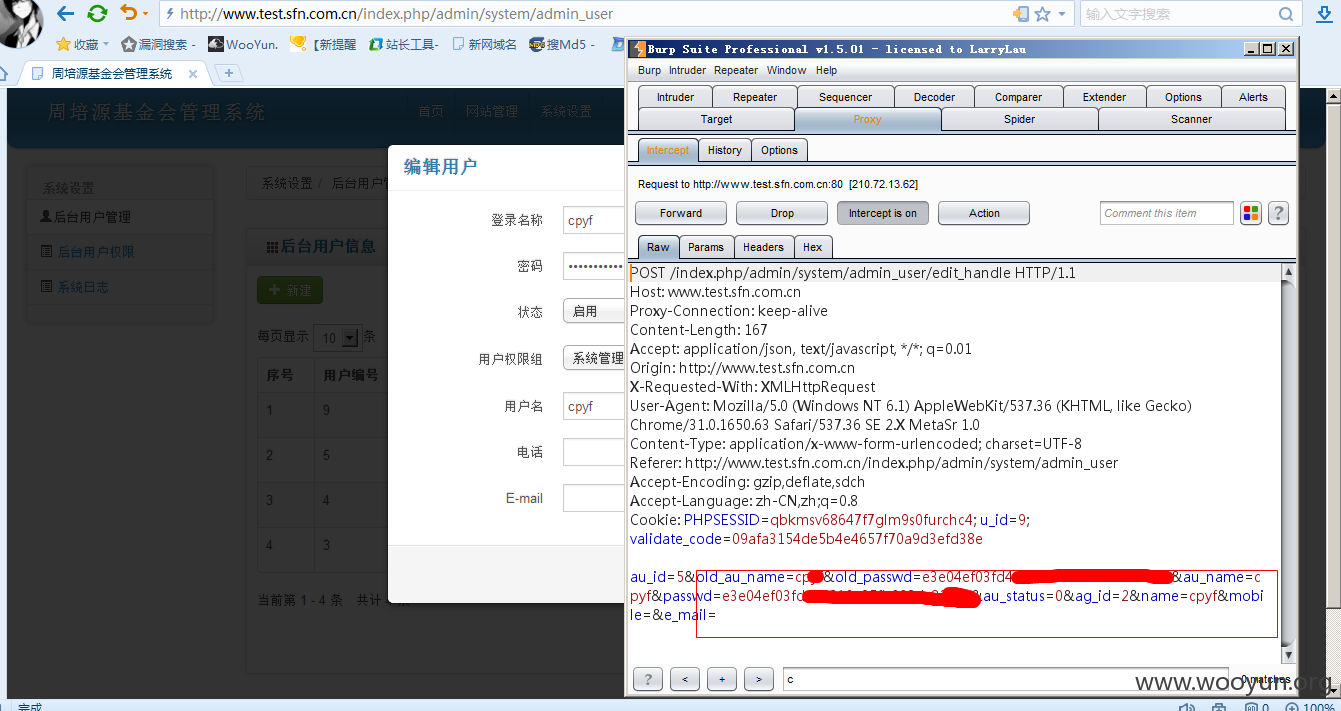Open WooYun bookmark

pos(243,44)
